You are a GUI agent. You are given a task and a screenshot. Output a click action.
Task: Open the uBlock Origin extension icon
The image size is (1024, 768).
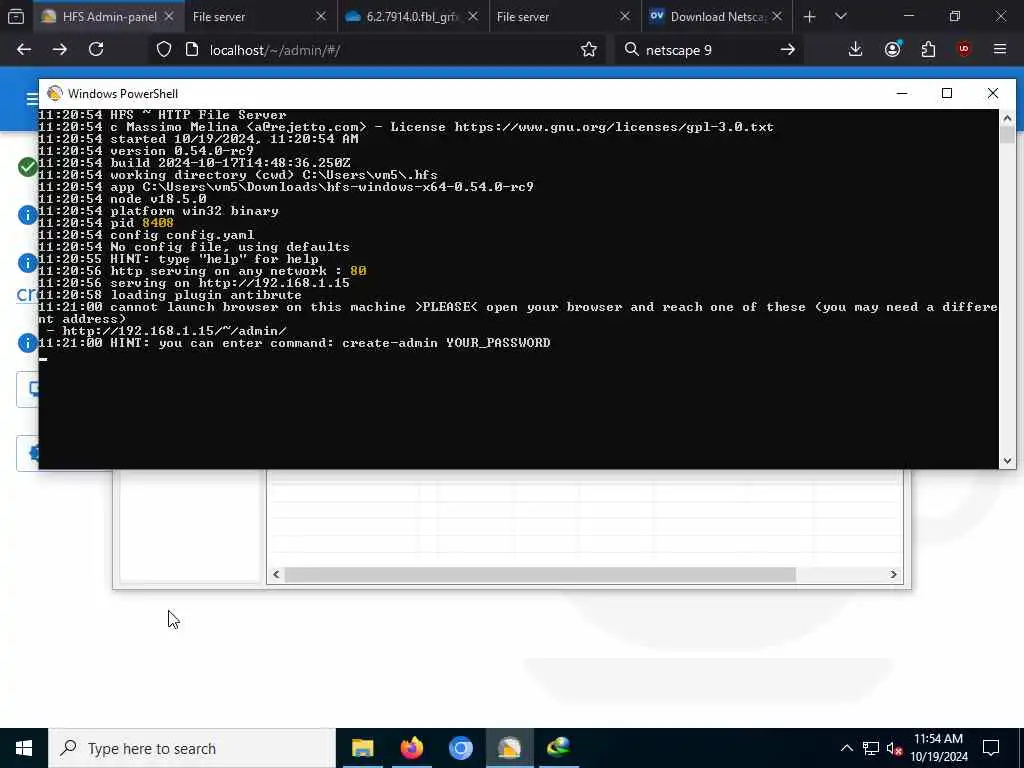(x=964, y=50)
